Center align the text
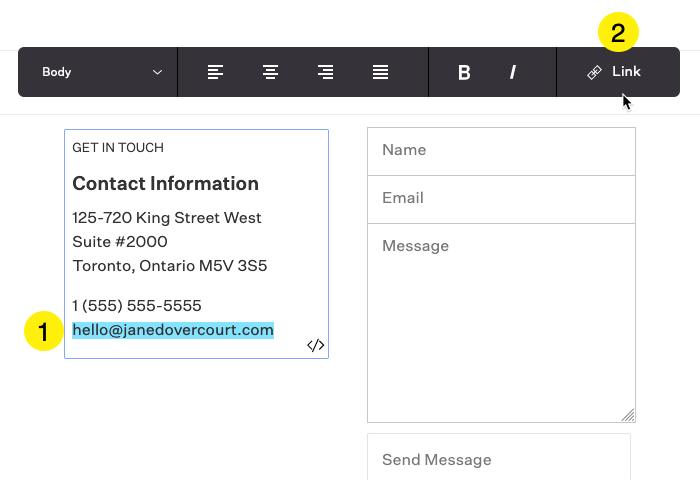The image size is (700, 480). coord(270,72)
